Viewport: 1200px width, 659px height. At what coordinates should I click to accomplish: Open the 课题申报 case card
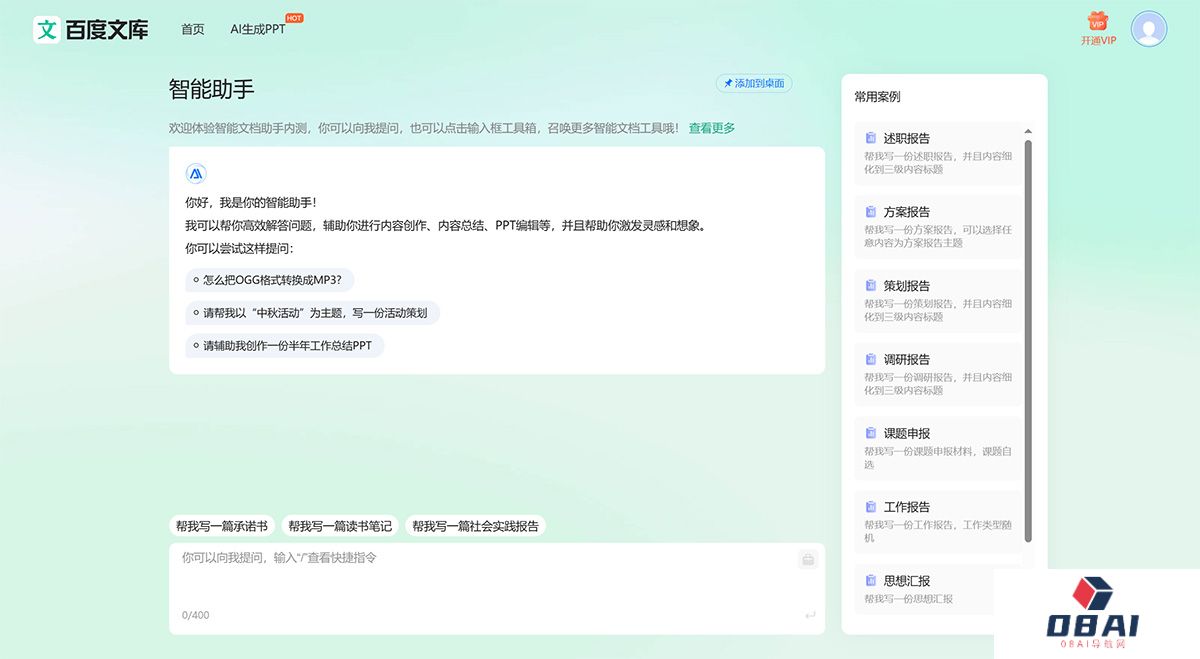pyautogui.click(x=938, y=448)
